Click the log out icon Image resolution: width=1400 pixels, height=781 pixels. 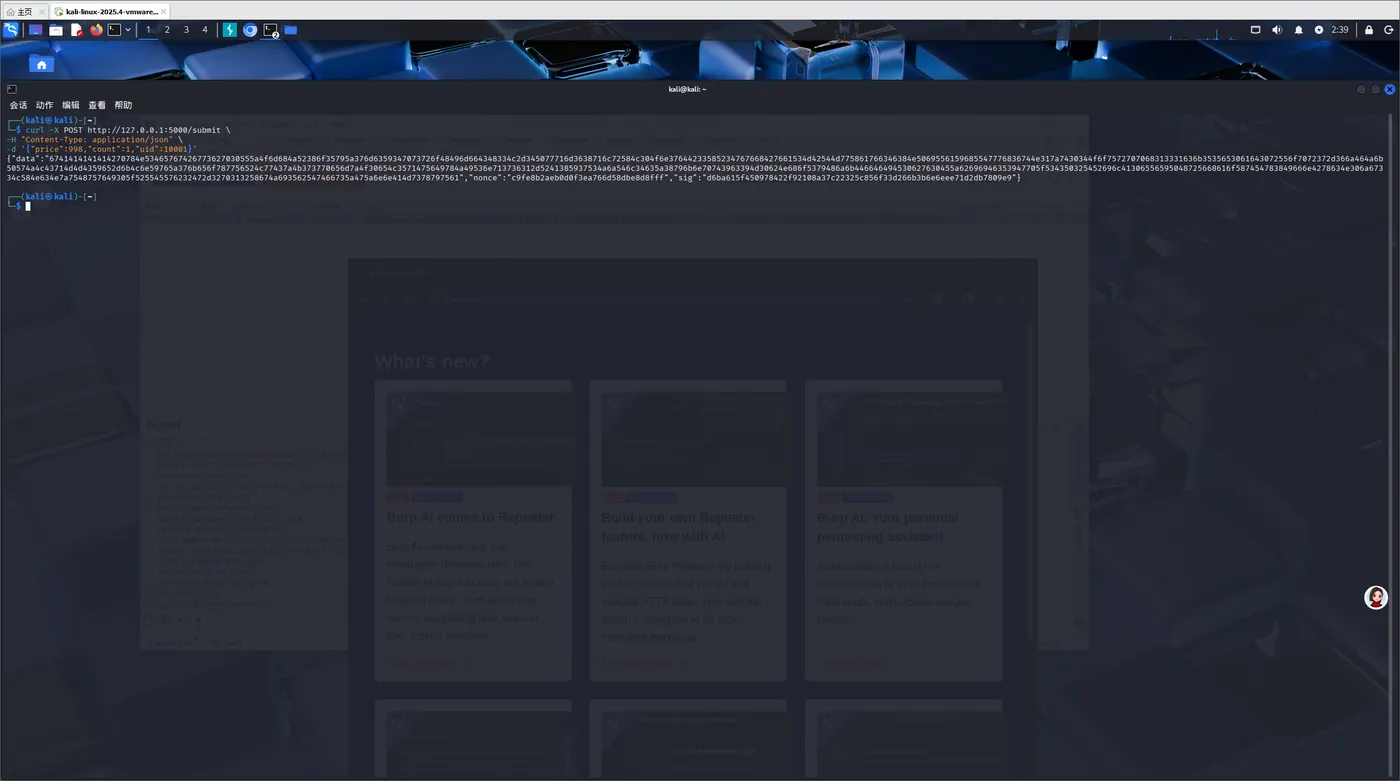[x=1389, y=30]
